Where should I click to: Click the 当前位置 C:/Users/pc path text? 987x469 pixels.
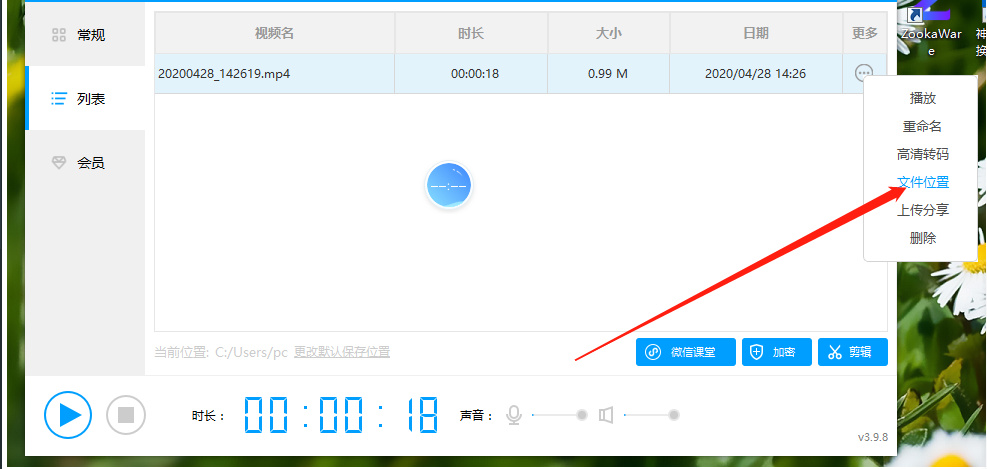click(x=221, y=352)
